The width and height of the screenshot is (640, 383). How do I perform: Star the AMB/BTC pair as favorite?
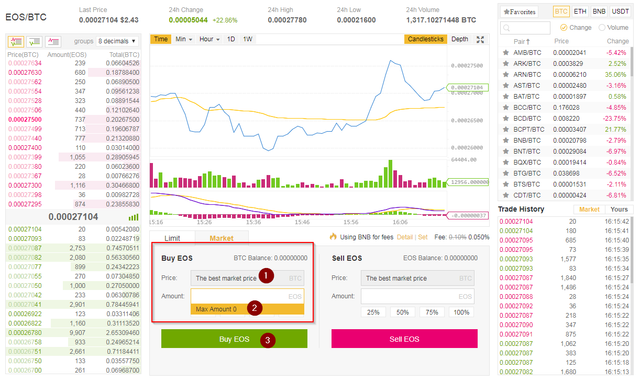tap(506, 53)
